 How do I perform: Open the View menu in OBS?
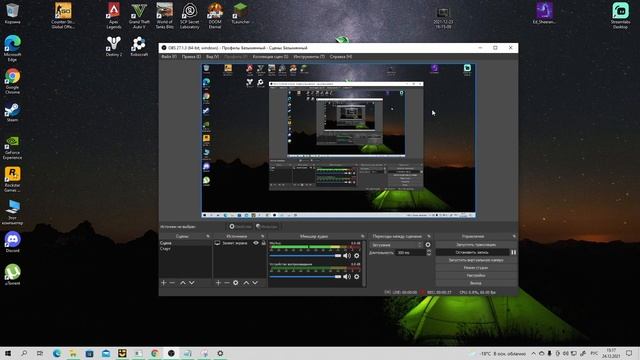pyautogui.click(x=212, y=57)
